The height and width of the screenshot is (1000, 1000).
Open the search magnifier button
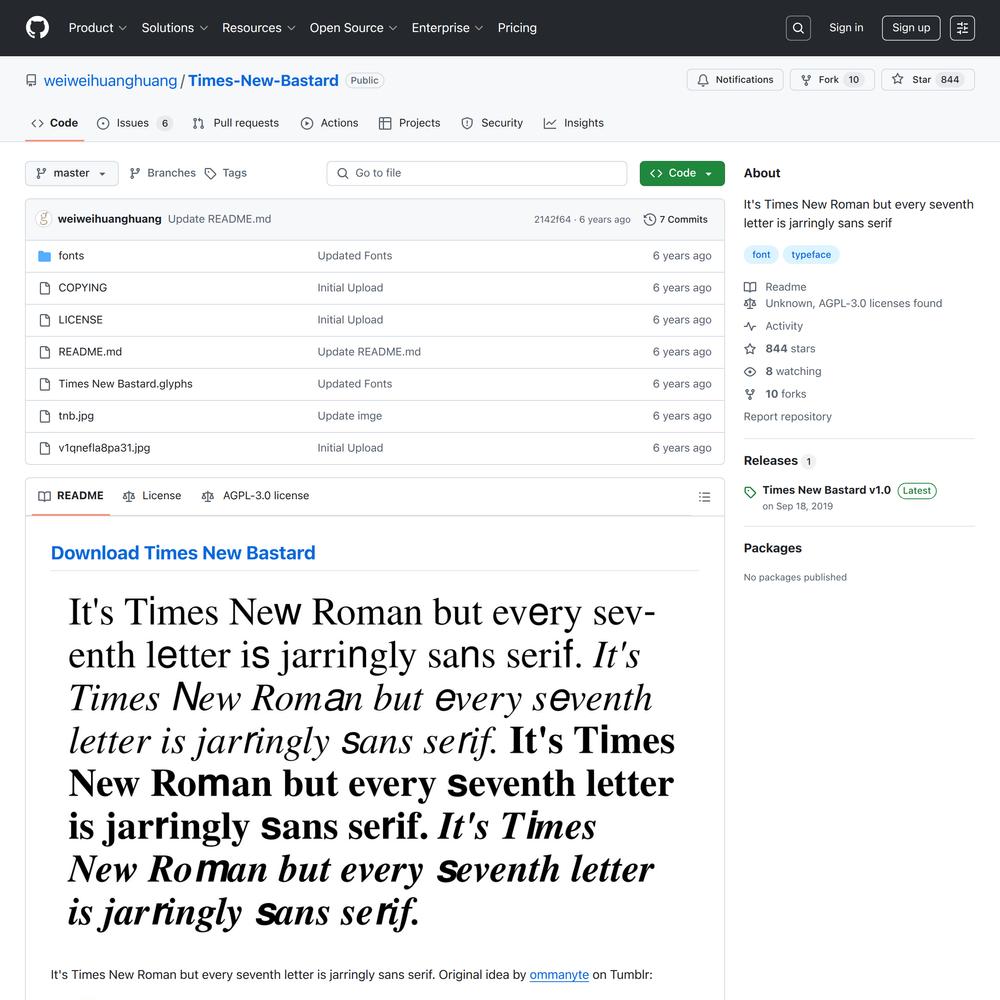[x=798, y=28]
